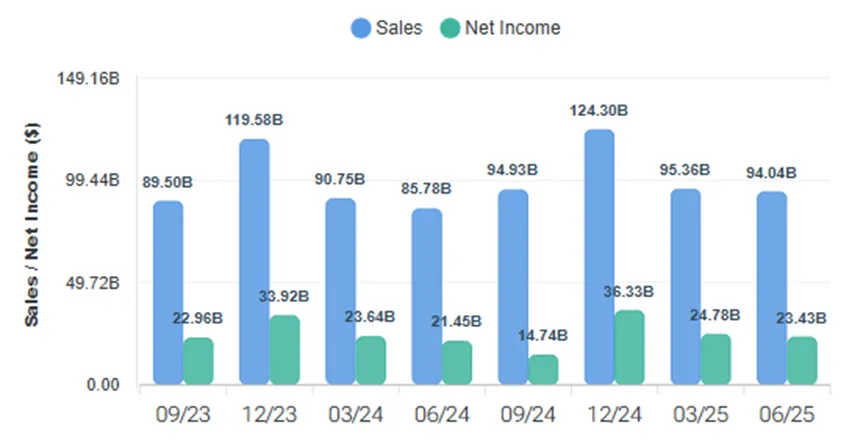Select the 12/24 Net Income bar
The width and height of the screenshot is (863, 439).
(630, 347)
